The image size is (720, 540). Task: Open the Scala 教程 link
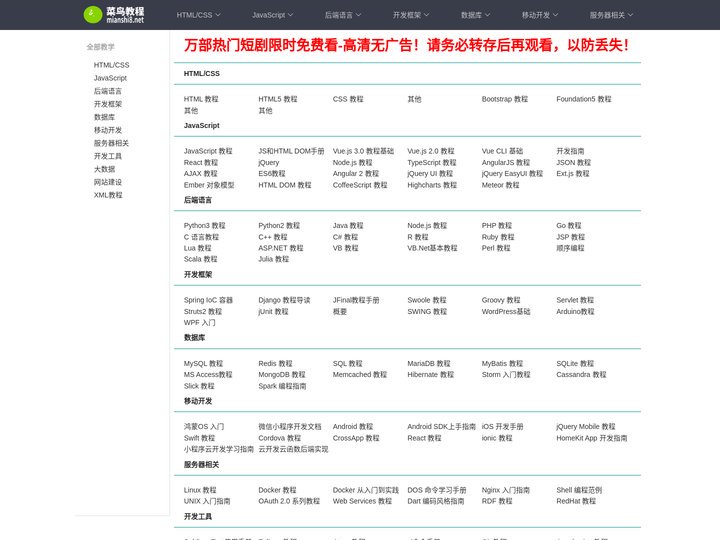pos(201,259)
